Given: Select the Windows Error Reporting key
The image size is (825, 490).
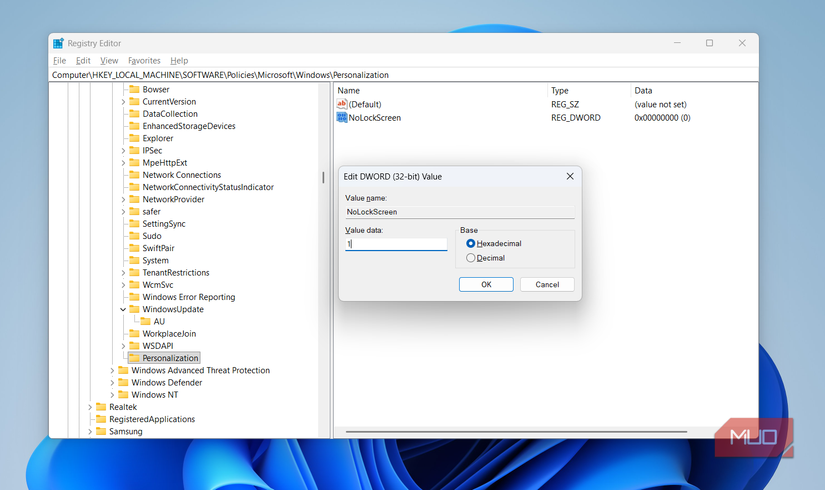Looking at the screenshot, I should [189, 297].
